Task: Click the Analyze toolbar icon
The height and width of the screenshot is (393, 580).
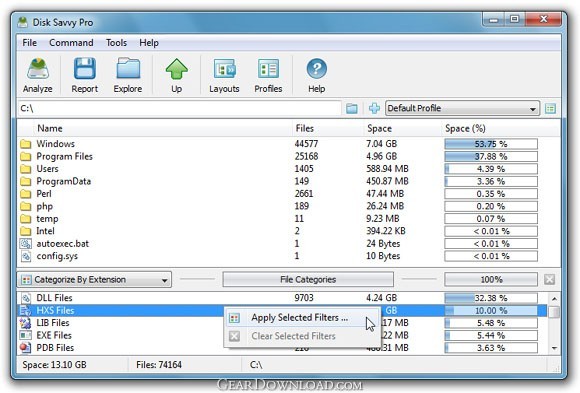Action: coord(38,69)
